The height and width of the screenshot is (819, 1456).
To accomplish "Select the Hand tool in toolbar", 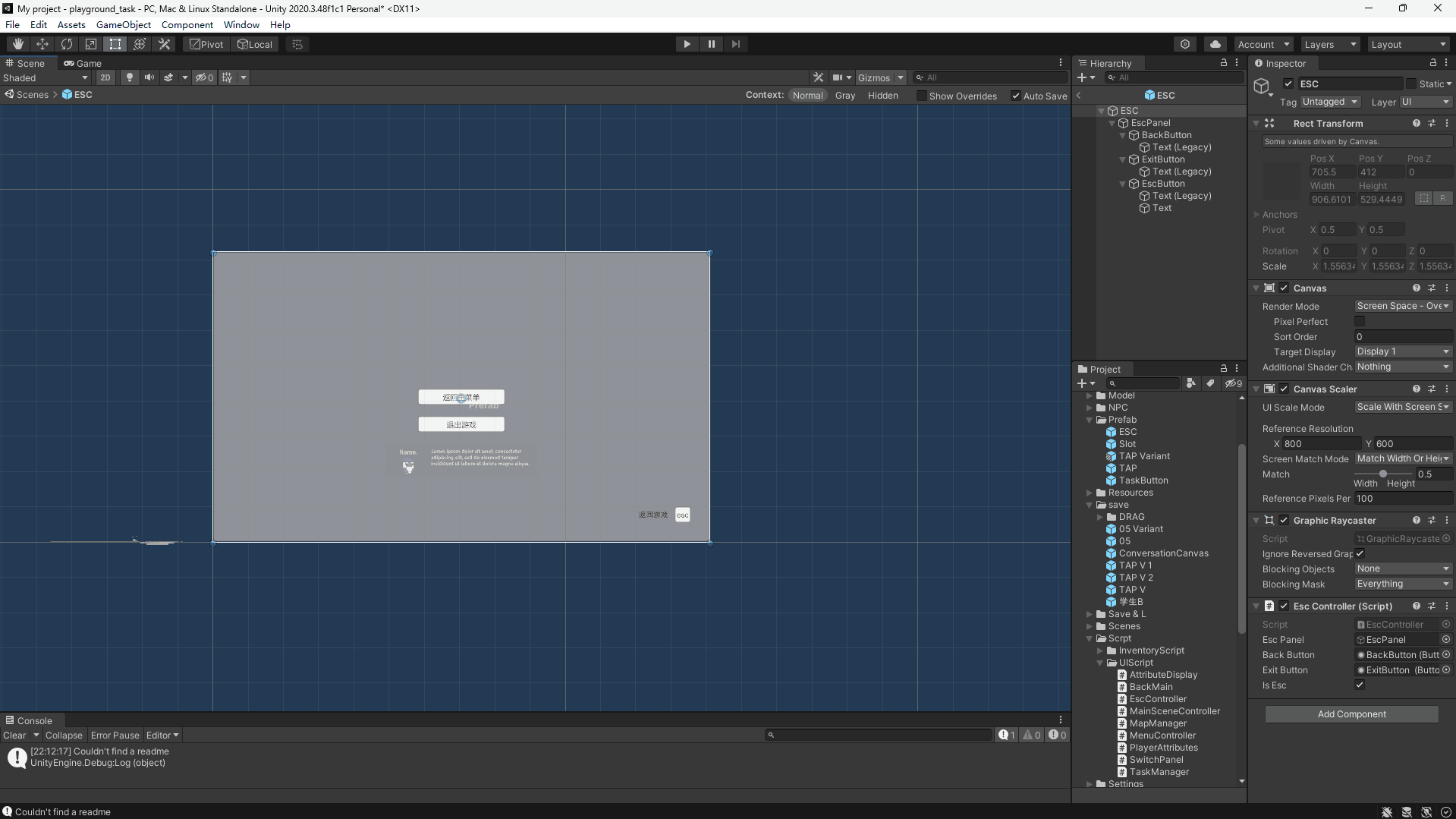I will coord(18,44).
